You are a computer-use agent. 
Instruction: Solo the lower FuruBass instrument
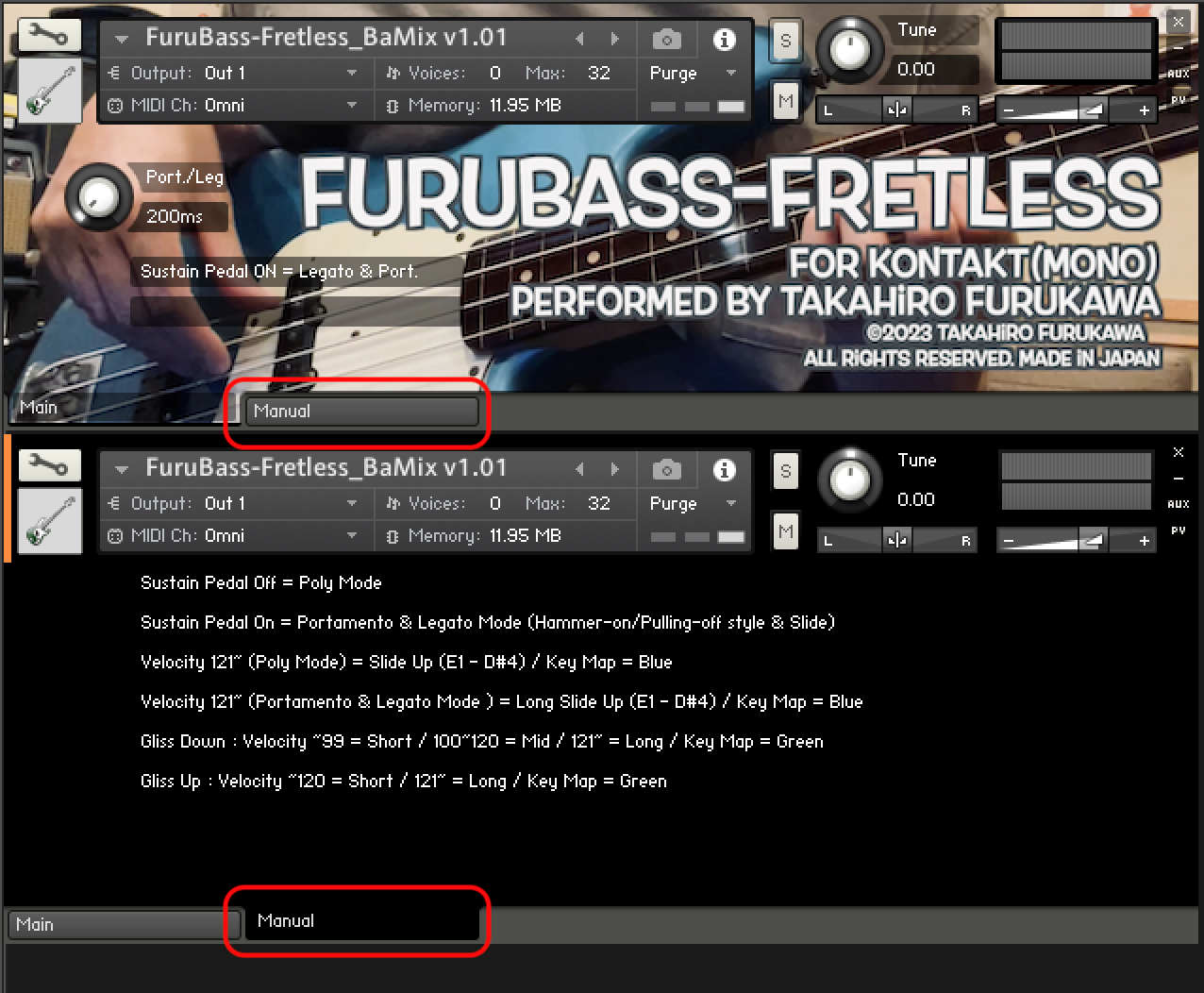pyautogui.click(x=786, y=471)
